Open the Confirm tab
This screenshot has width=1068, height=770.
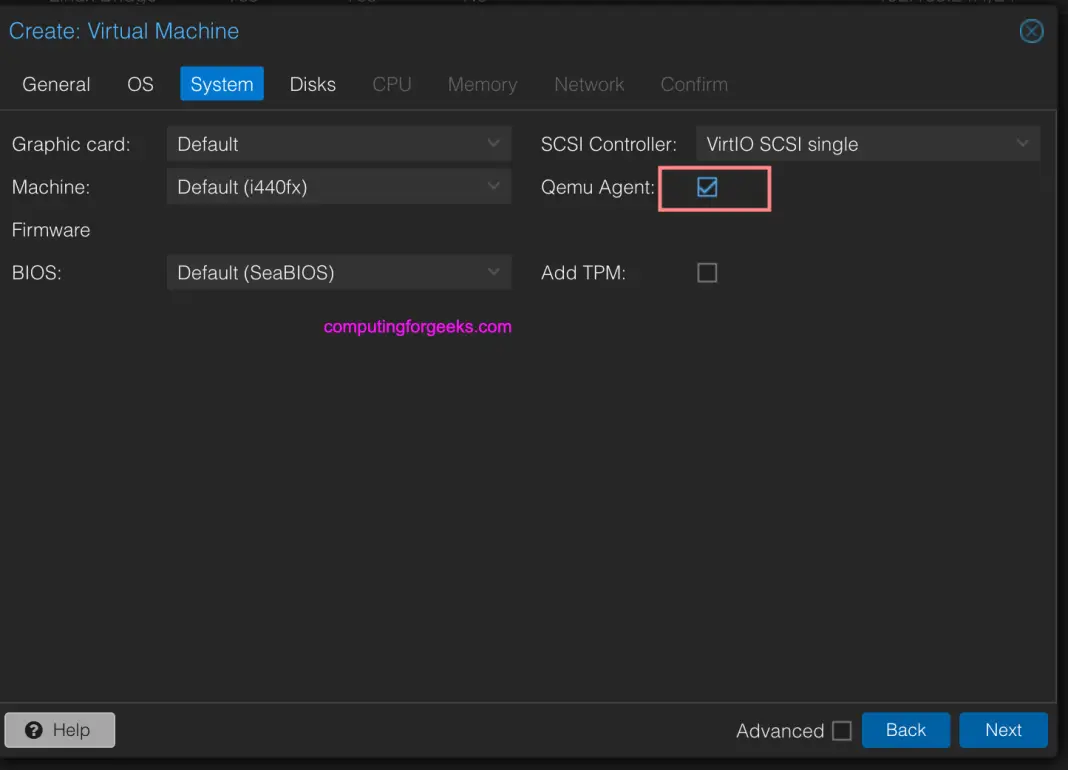[x=694, y=84]
